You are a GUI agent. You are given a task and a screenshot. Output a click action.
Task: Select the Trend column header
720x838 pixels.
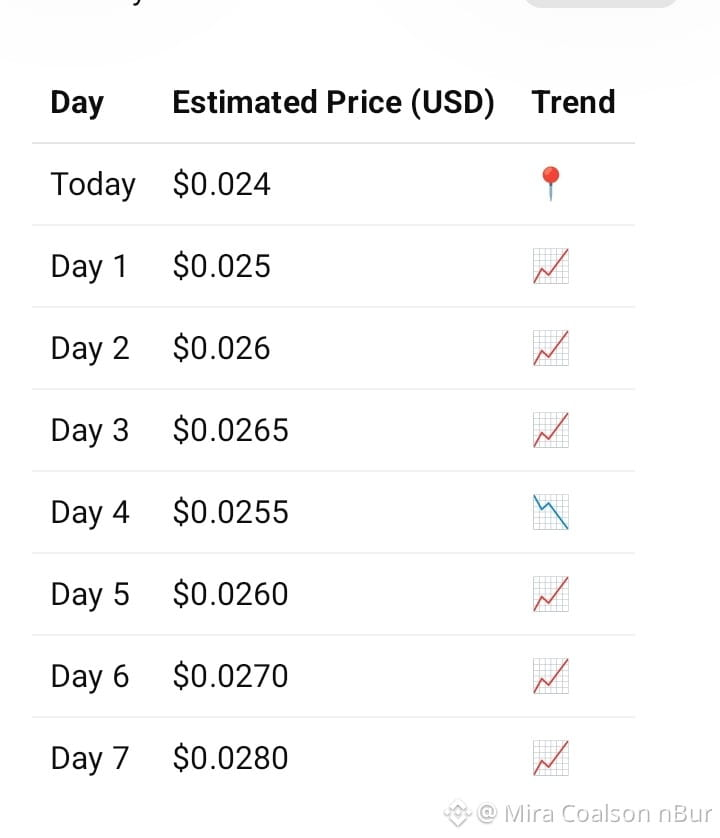pyautogui.click(x=573, y=102)
